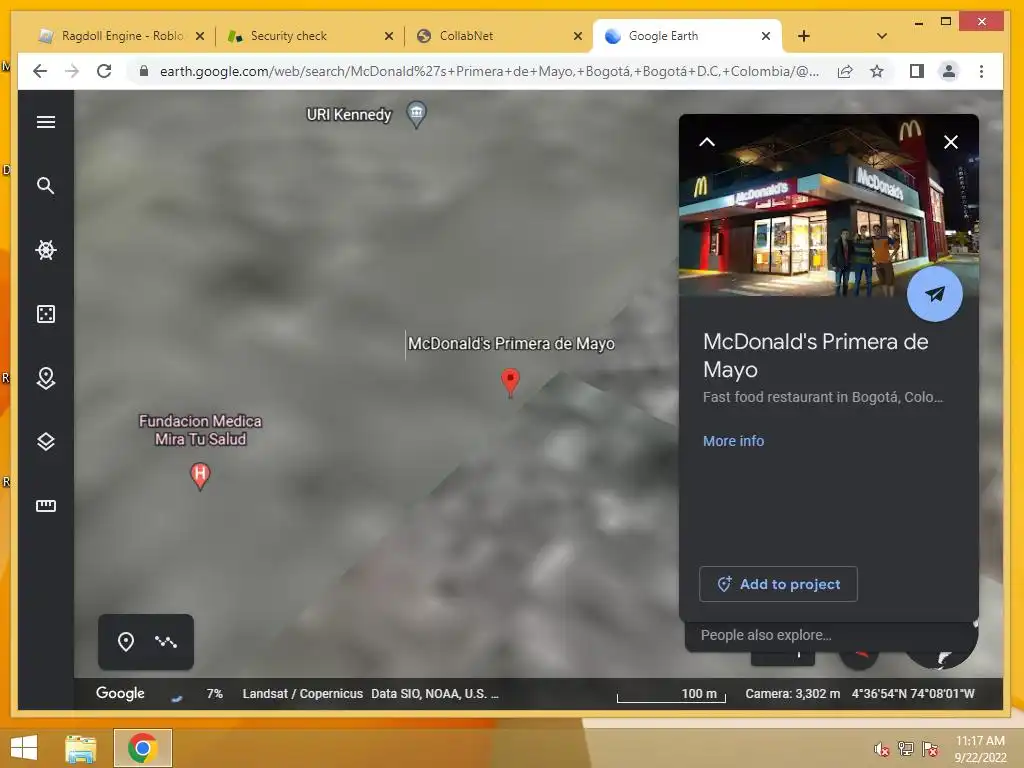The image size is (1024, 768).
Task: Share this page icon
Action: click(845, 71)
